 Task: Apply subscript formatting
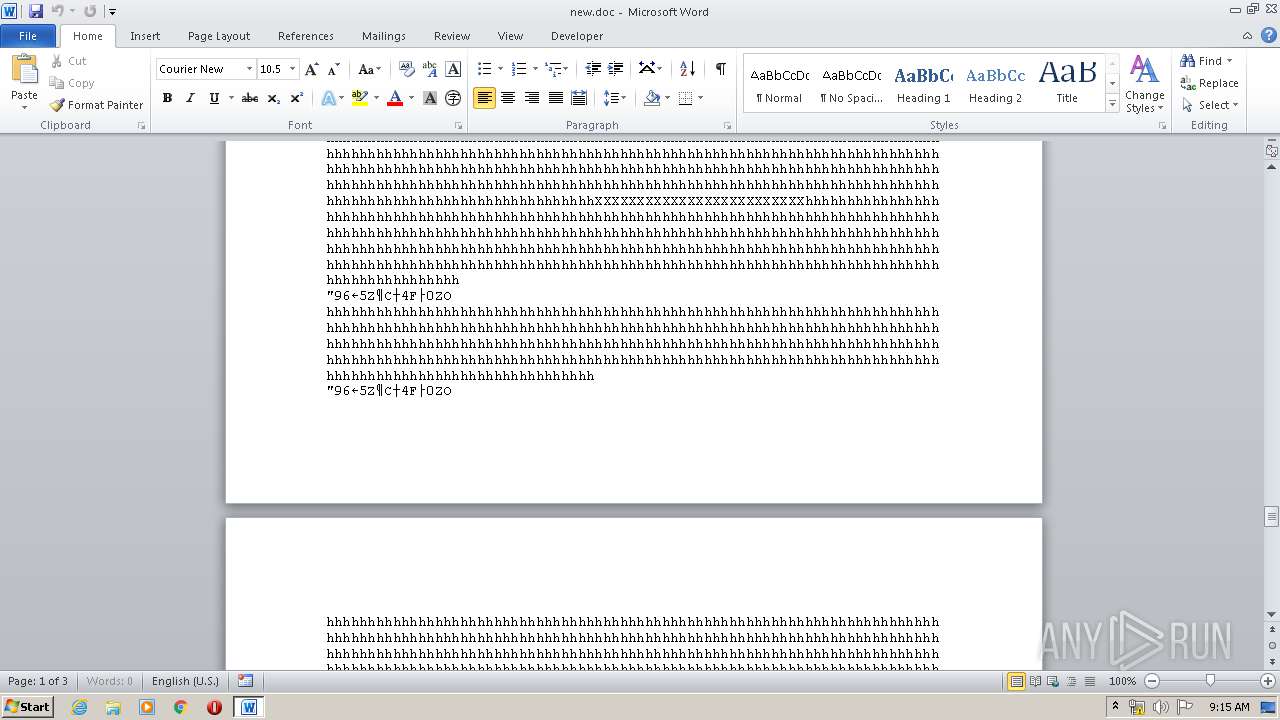(x=273, y=98)
